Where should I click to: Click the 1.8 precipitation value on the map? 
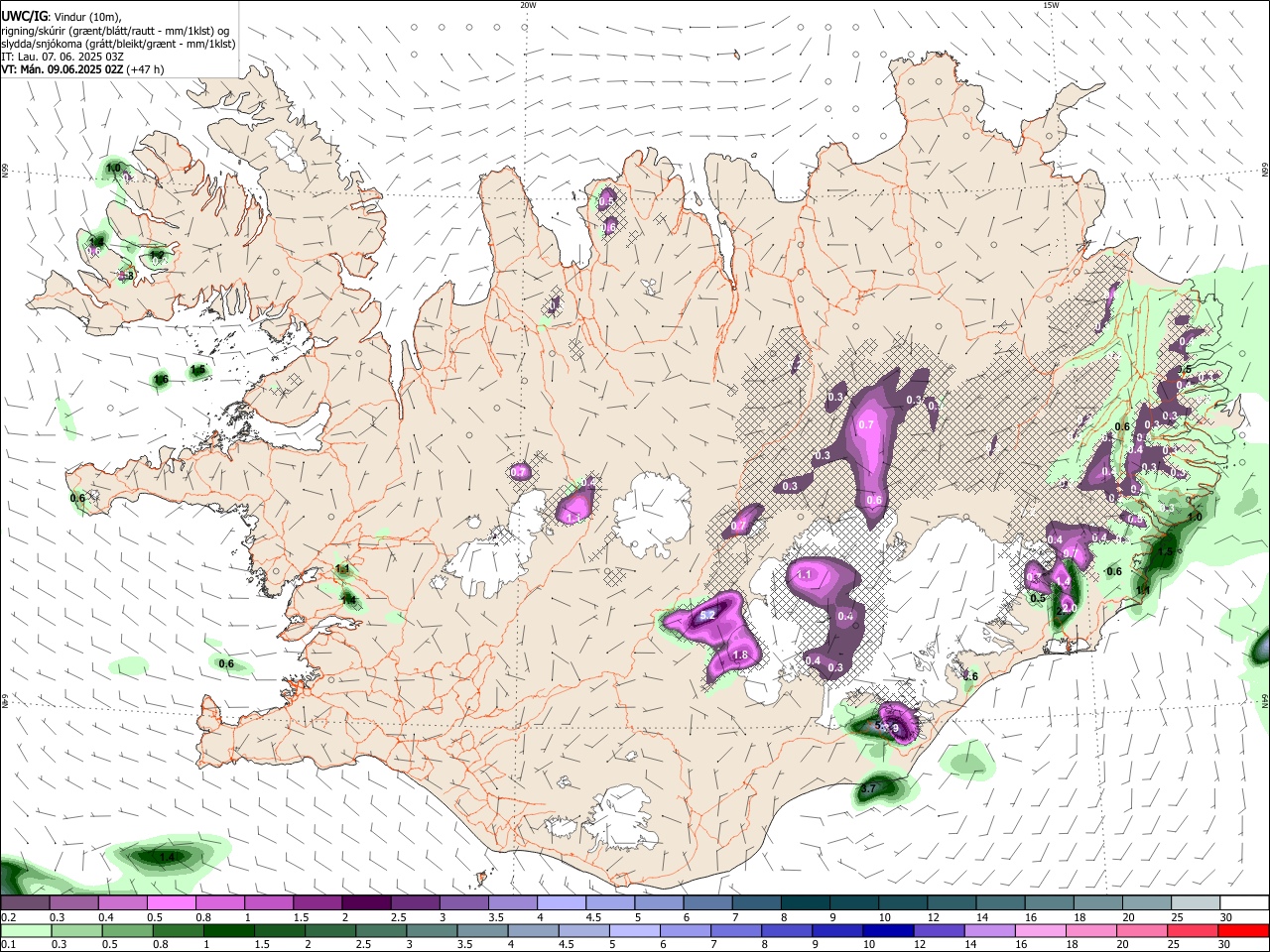(x=739, y=655)
